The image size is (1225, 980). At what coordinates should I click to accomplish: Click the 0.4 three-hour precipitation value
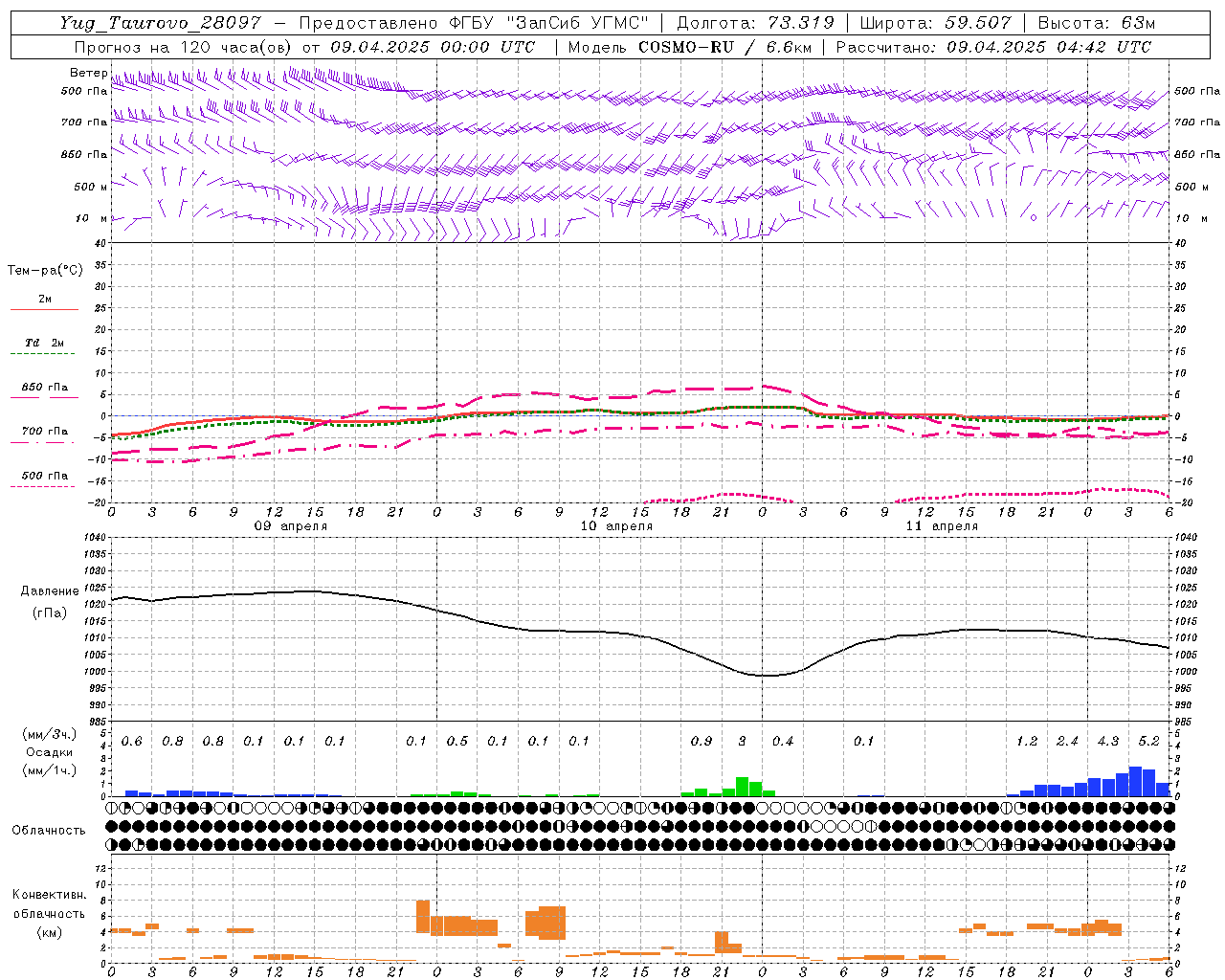tap(783, 742)
